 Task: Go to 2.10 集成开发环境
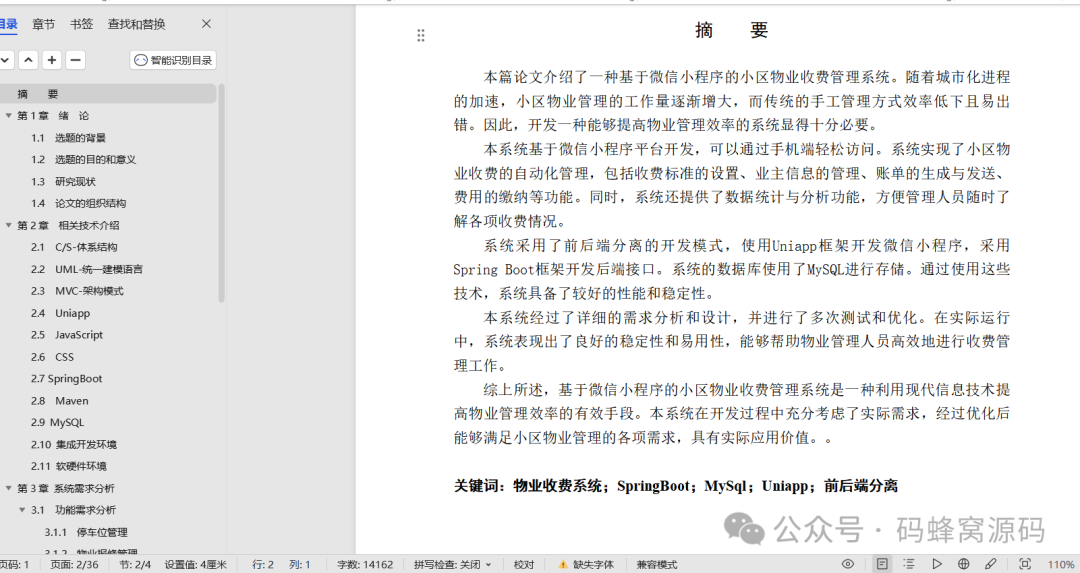[74, 444]
